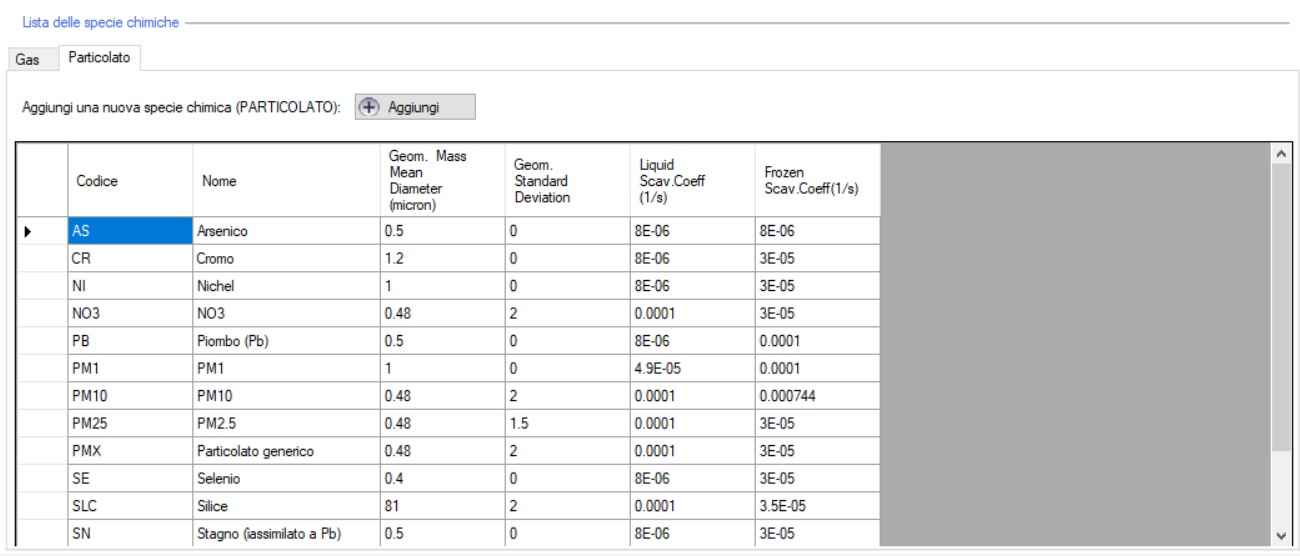Click the plus icon on Aggiungi button
This screenshot has width=1300, height=556.
tap(371, 107)
